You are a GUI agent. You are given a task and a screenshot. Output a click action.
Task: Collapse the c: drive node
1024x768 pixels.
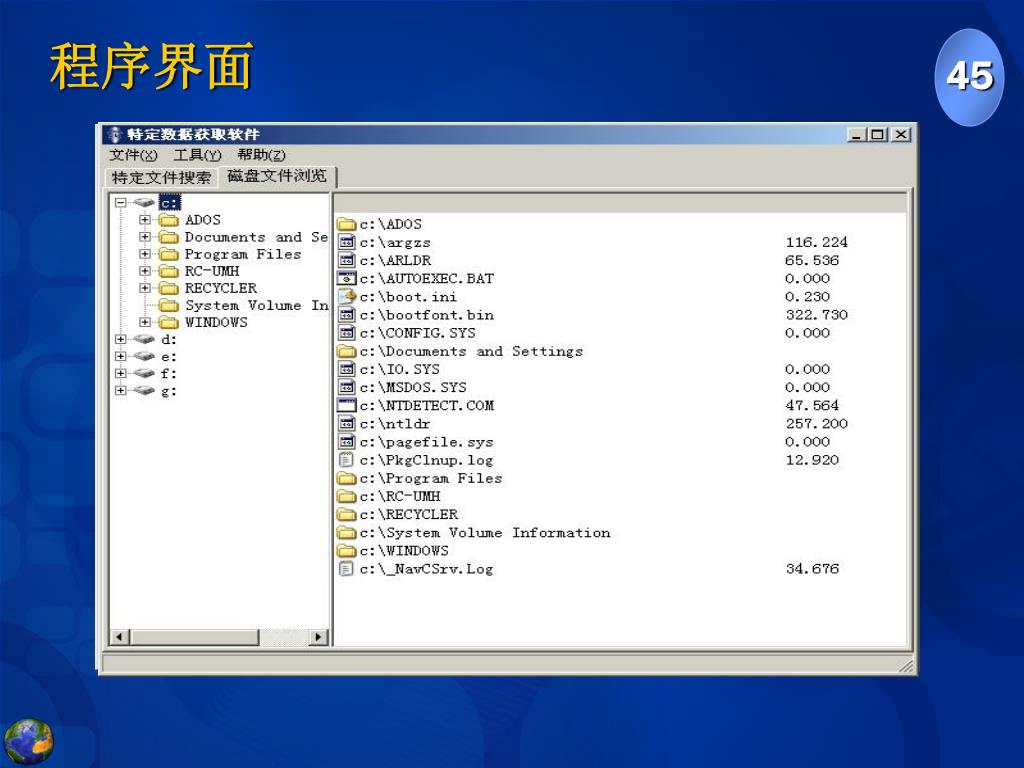tap(120, 202)
